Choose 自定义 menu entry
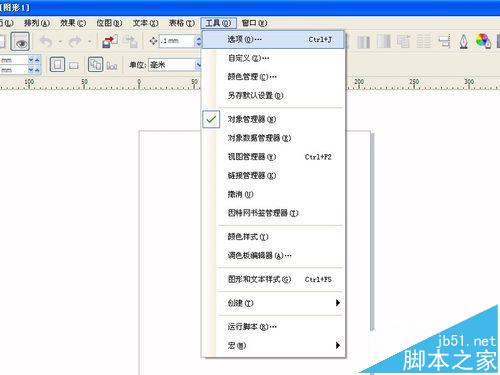Image resolution: width=500 pixels, height=375 pixels. (x=273, y=58)
